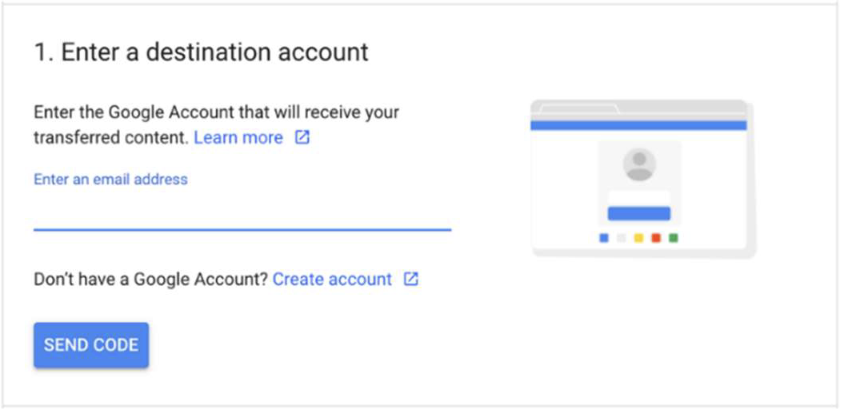Click external-link icon beside Create account

(410, 279)
